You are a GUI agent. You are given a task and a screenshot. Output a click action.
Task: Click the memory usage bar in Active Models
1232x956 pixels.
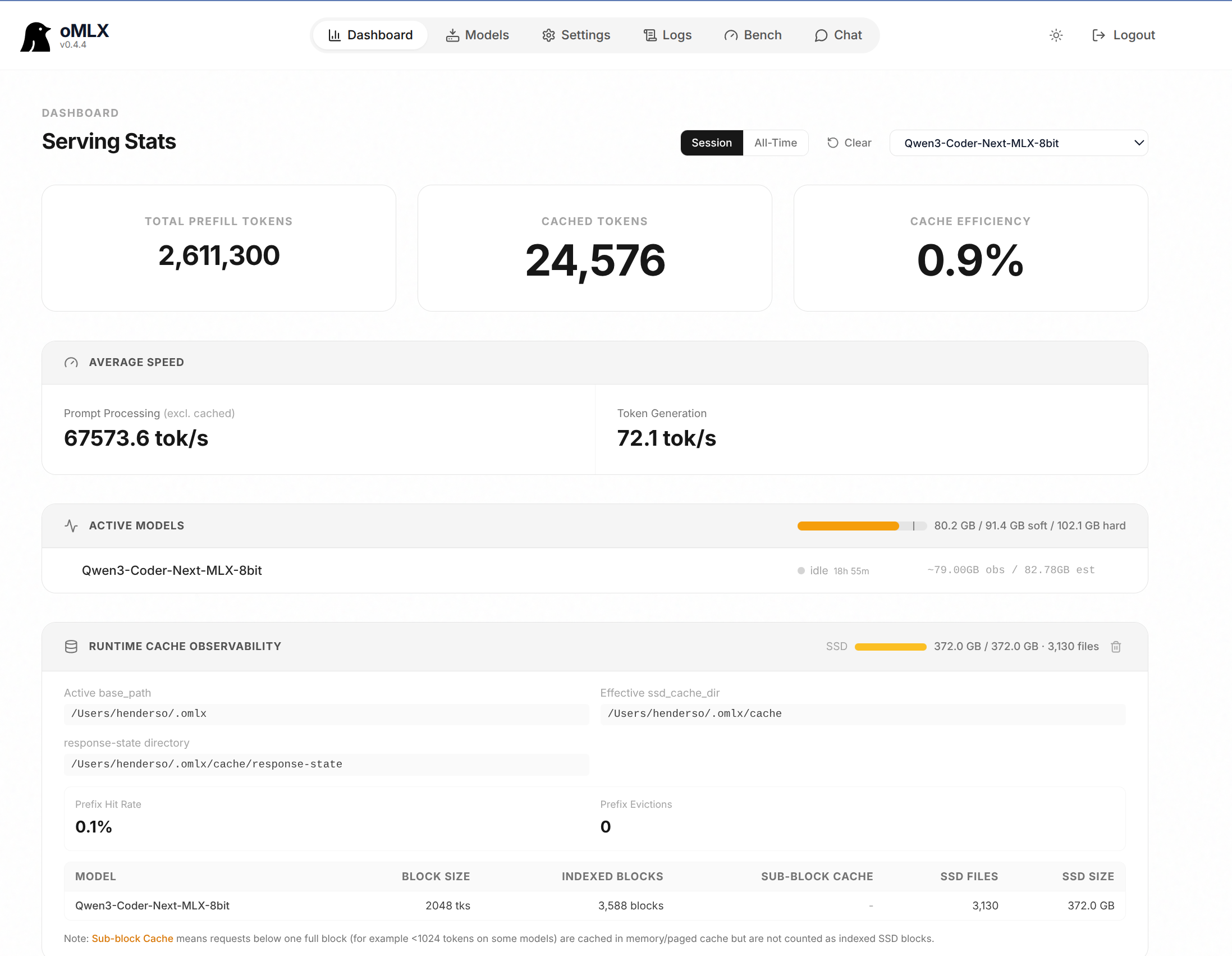tap(862, 526)
